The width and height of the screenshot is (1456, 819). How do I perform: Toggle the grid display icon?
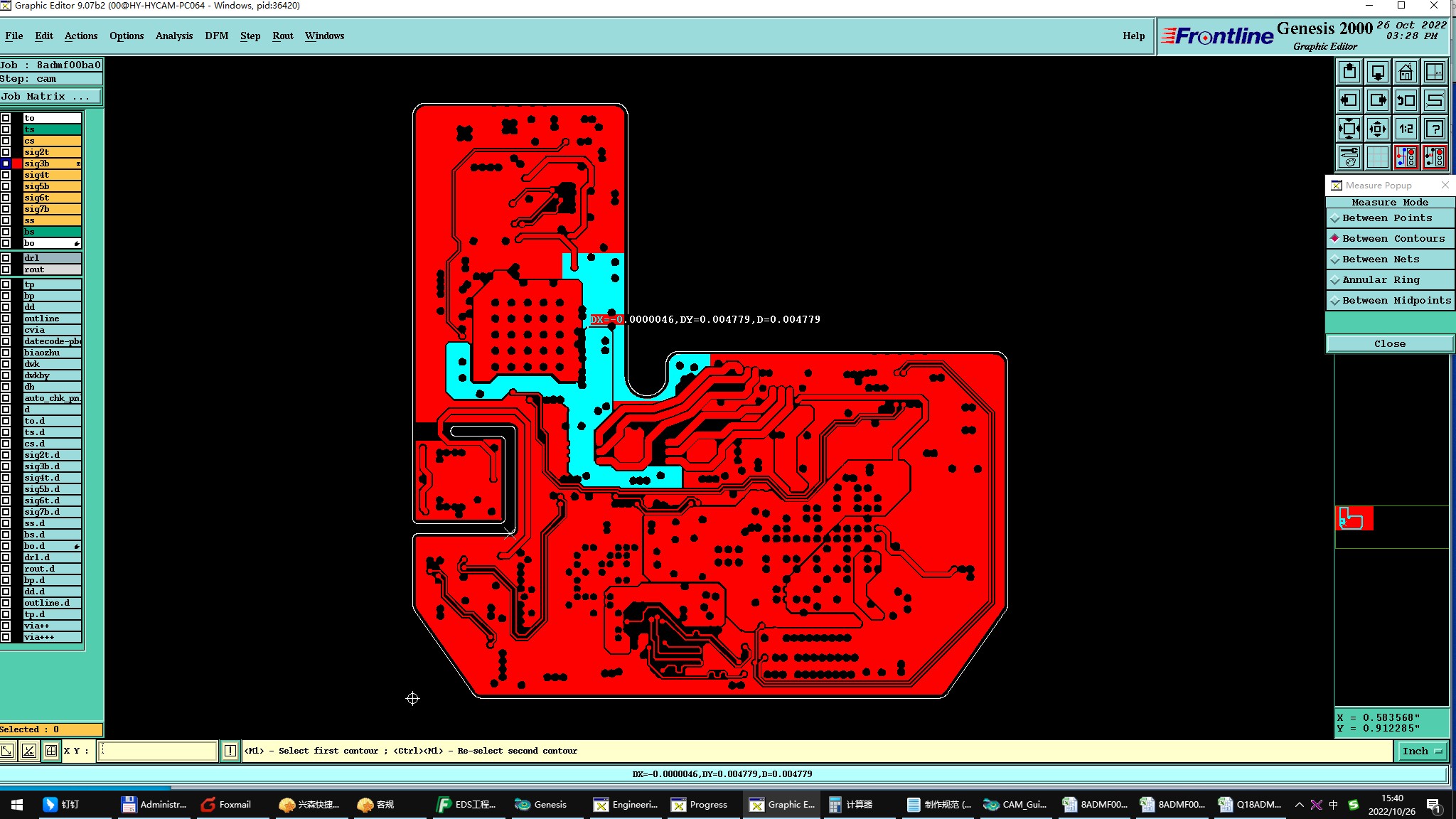click(x=1378, y=157)
